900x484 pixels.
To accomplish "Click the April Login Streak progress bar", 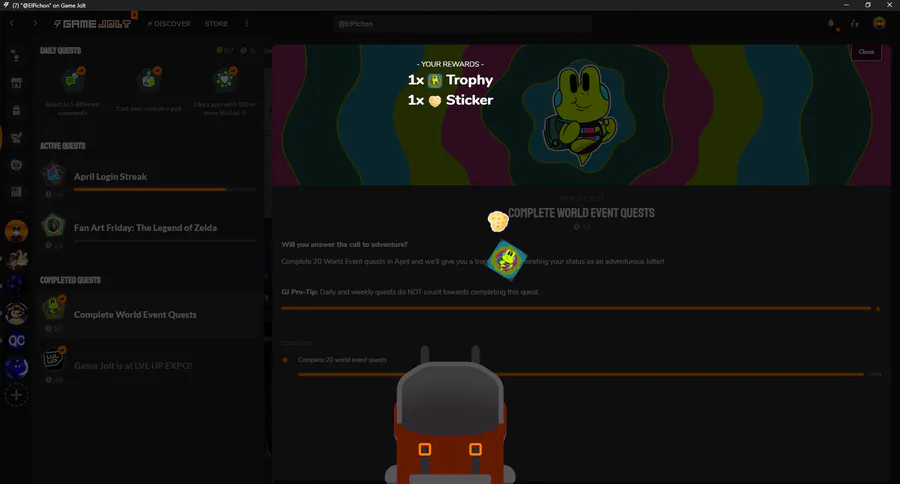I will coord(165,189).
